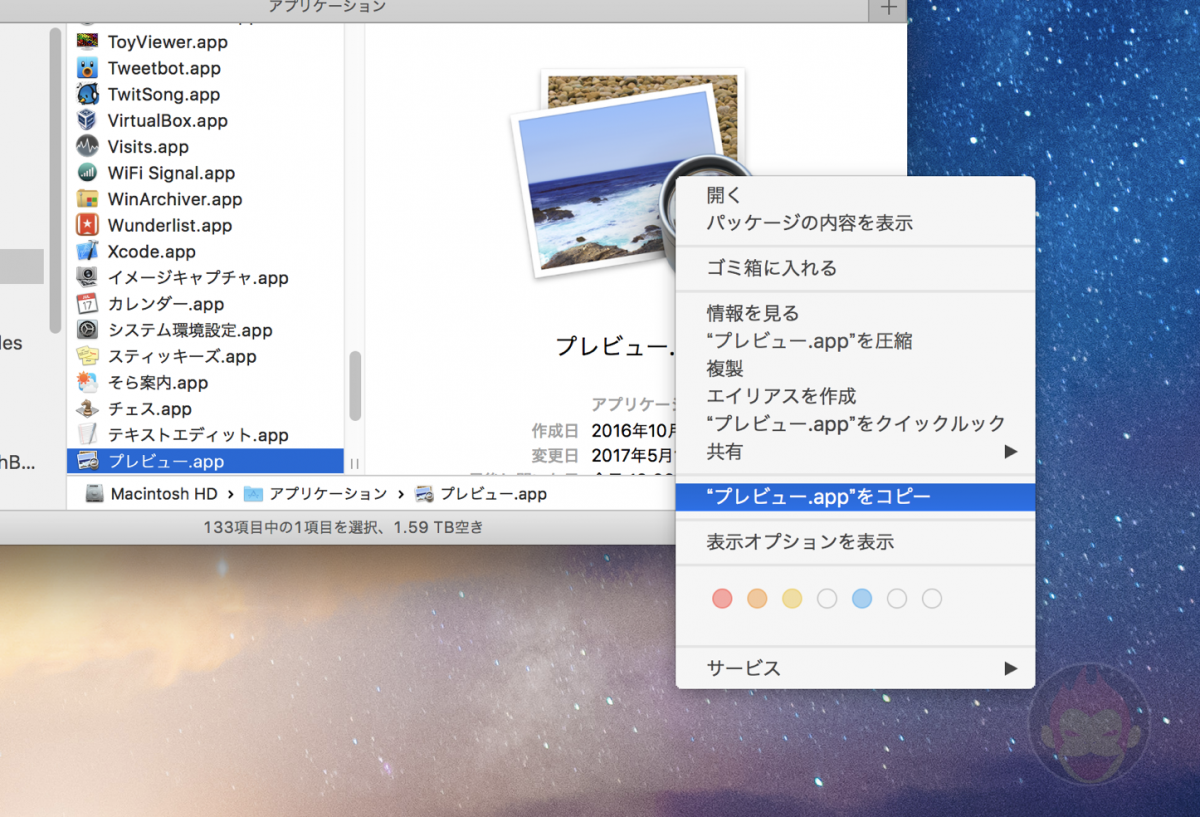Click the yellow tag color swatch

tap(792, 598)
